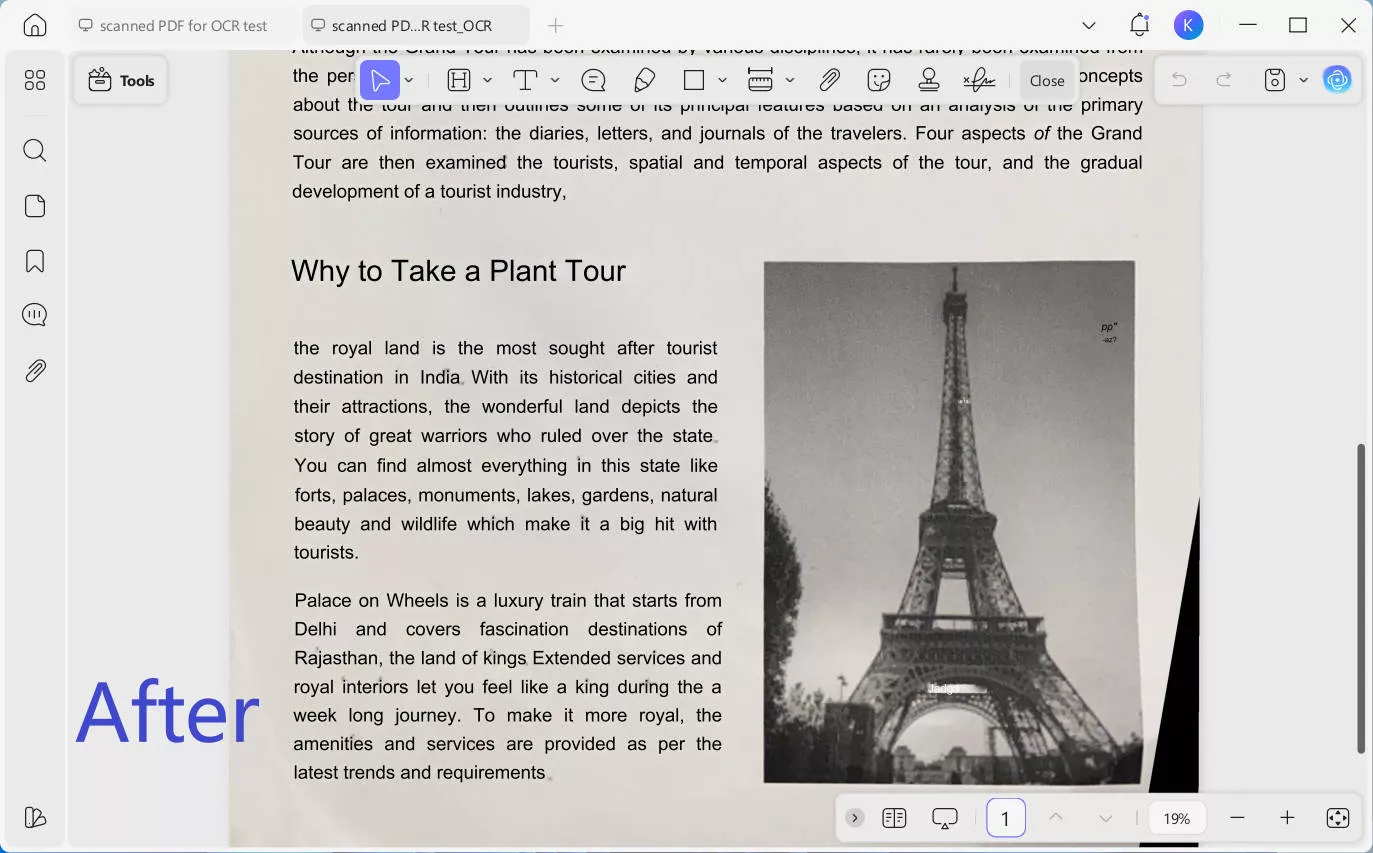Viewport: 1373px width, 853px height.
Task: Click the page number input field
Action: [1005, 818]
